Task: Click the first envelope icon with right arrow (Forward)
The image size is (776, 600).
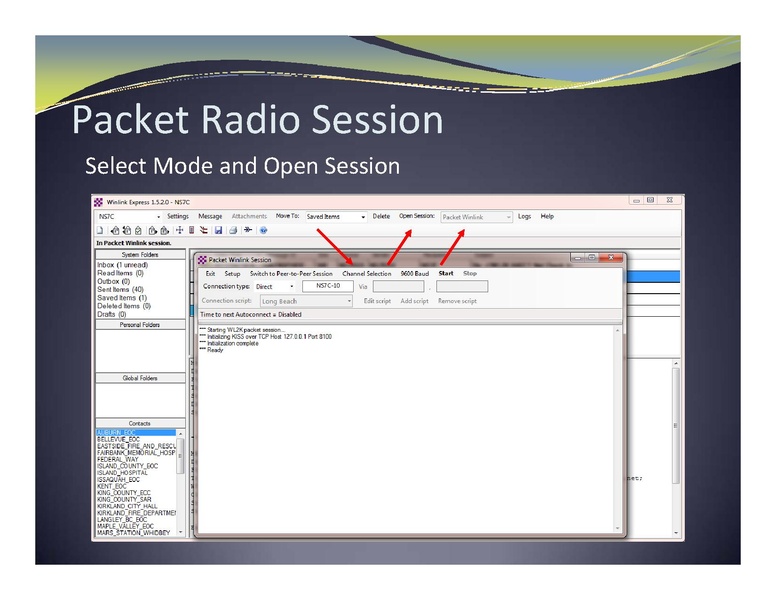Action: click(152, 230)
